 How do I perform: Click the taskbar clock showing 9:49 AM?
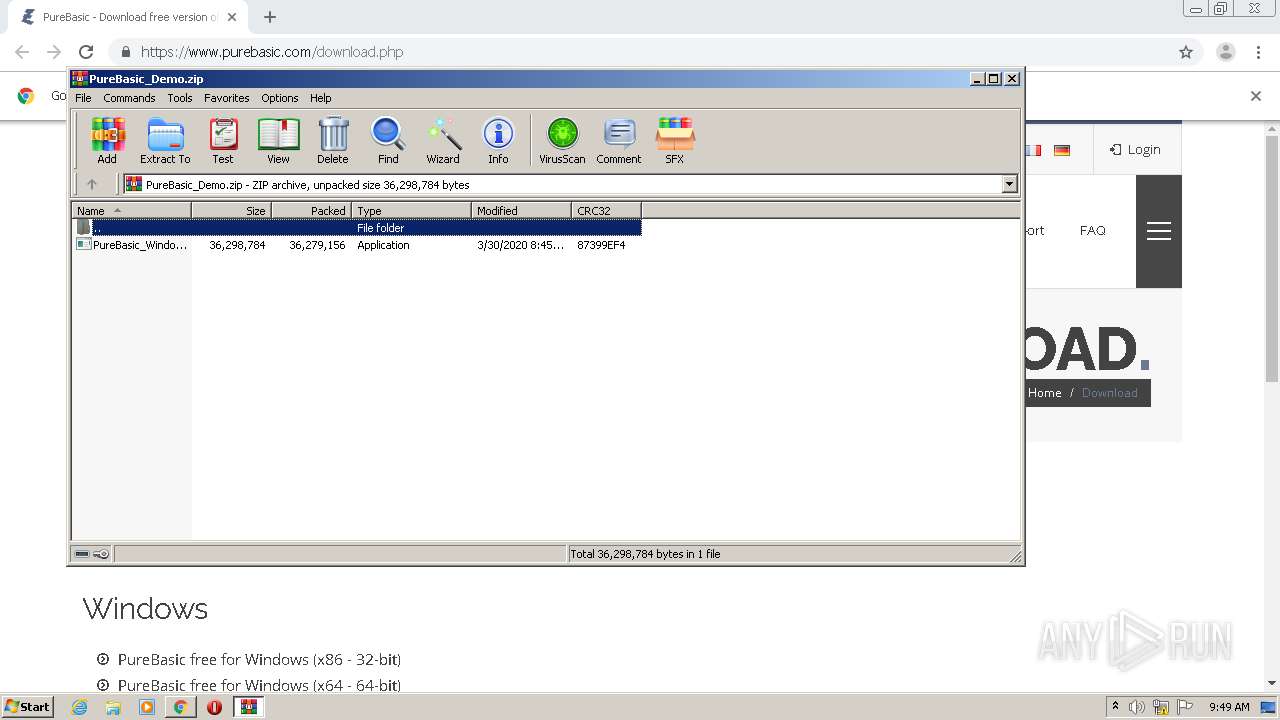click(1229, 707)
